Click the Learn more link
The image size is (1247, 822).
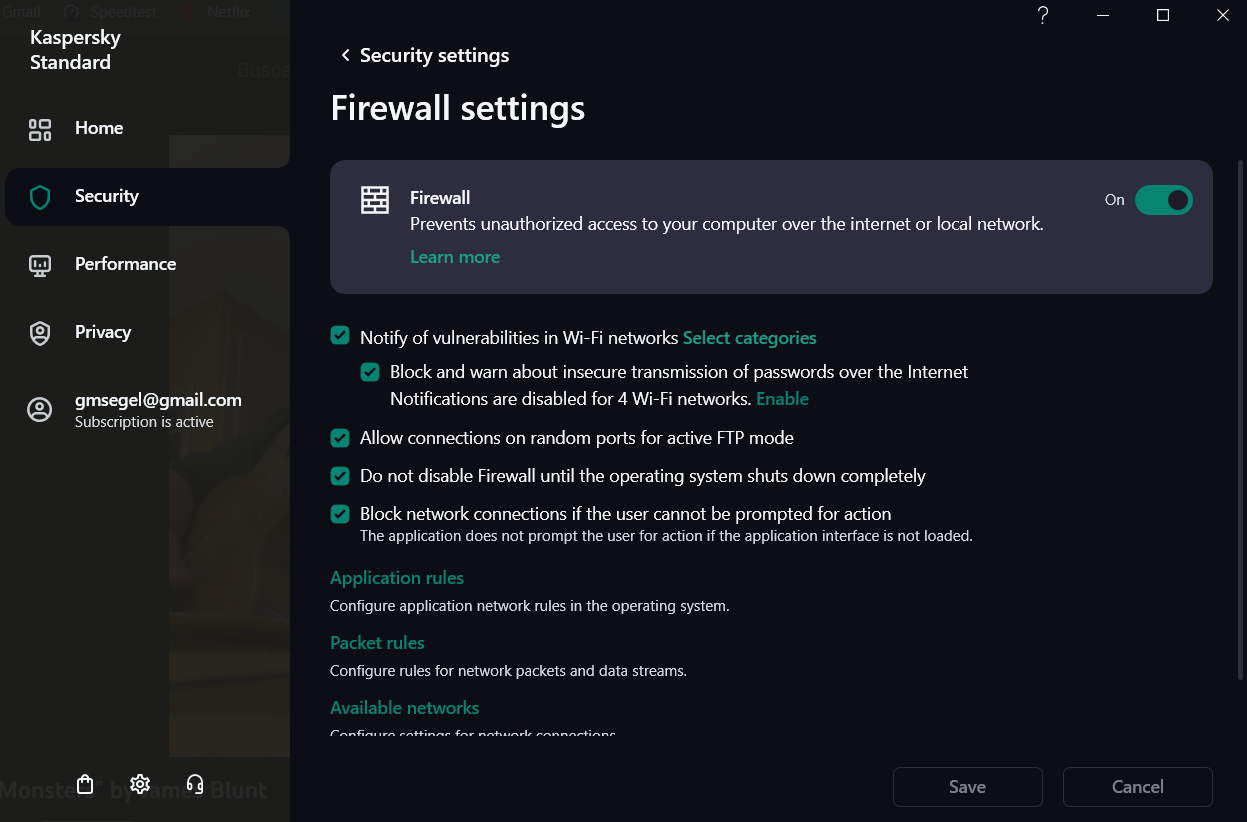click(455, 257)
